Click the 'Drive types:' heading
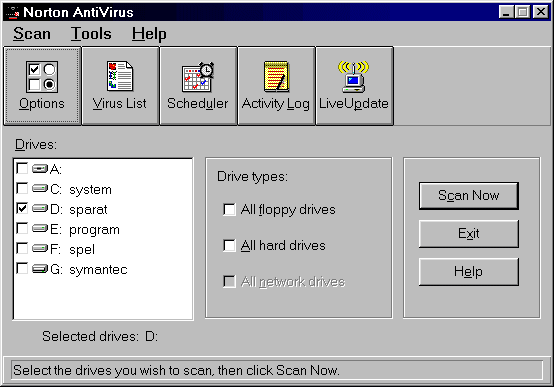 tap(252, 176)
